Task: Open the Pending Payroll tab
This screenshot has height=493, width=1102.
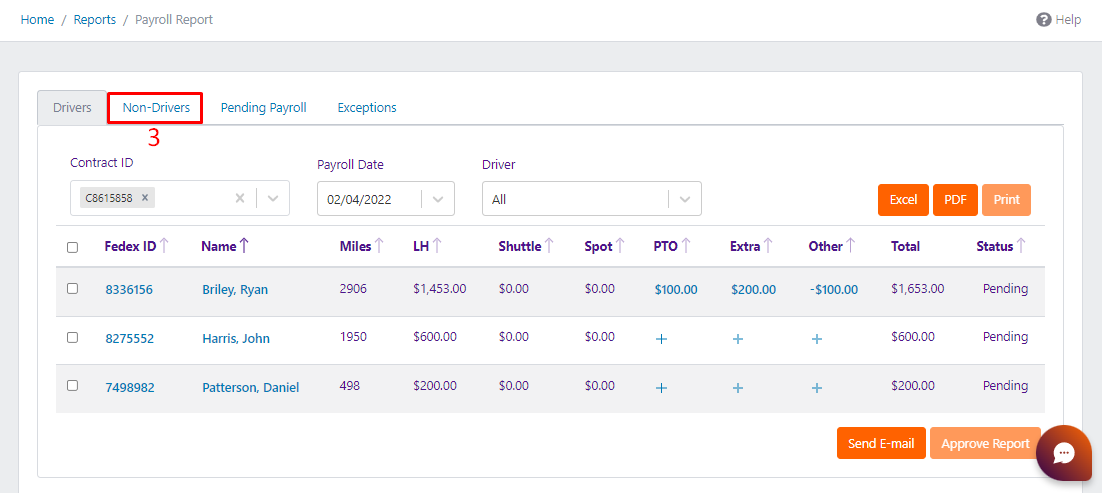Action: pos(264,108)
